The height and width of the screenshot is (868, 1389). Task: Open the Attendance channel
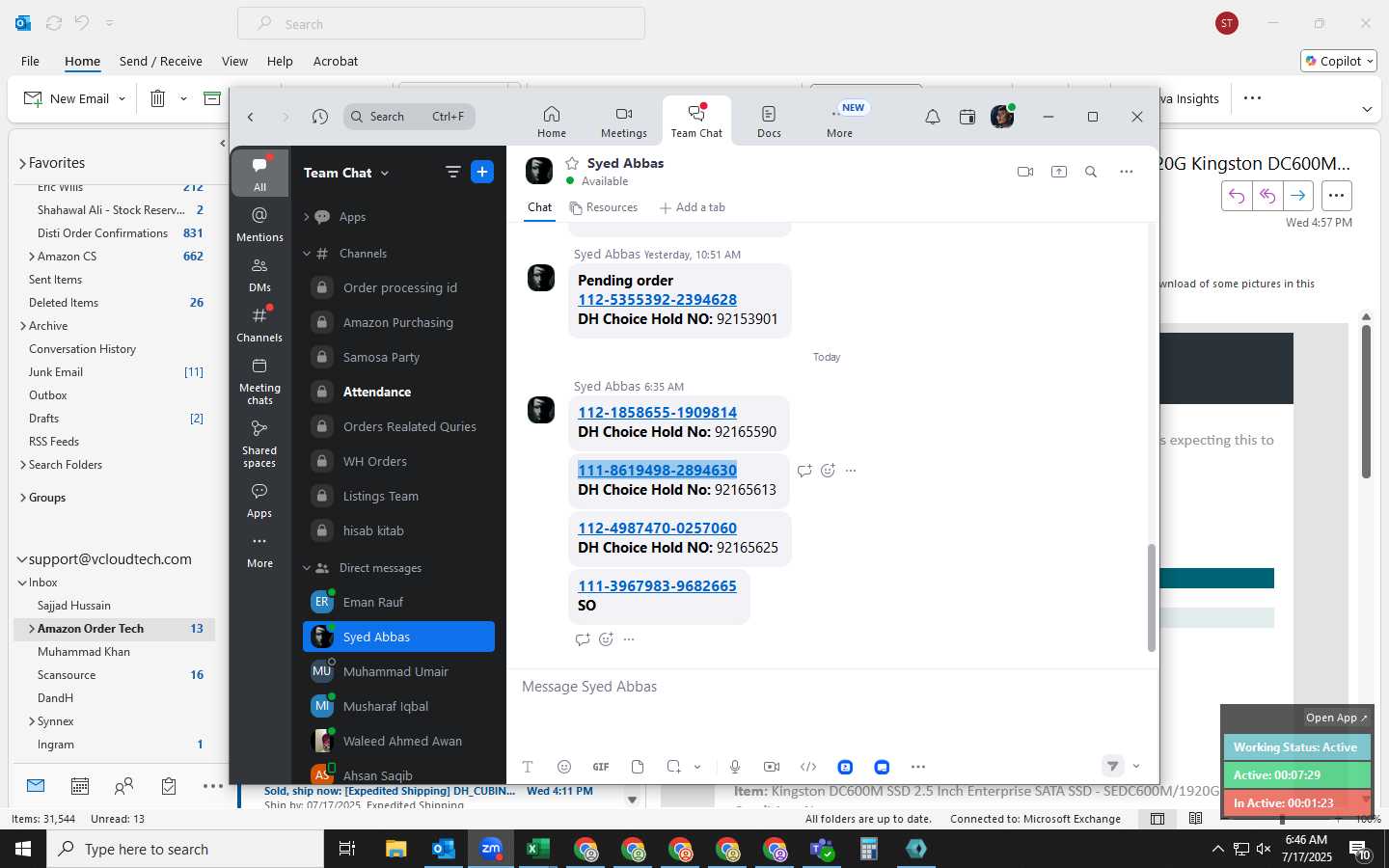tap(398, 392)
